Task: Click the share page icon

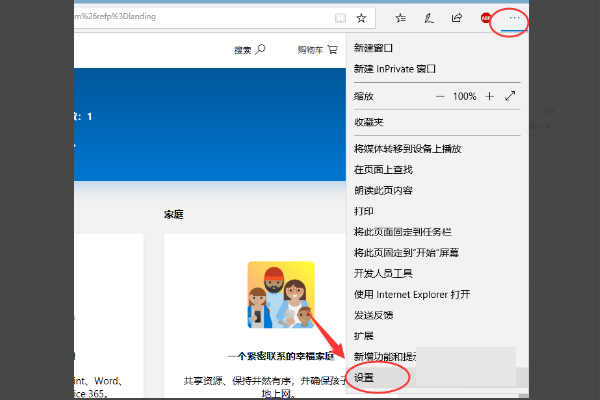Action: tap(457, 18)
